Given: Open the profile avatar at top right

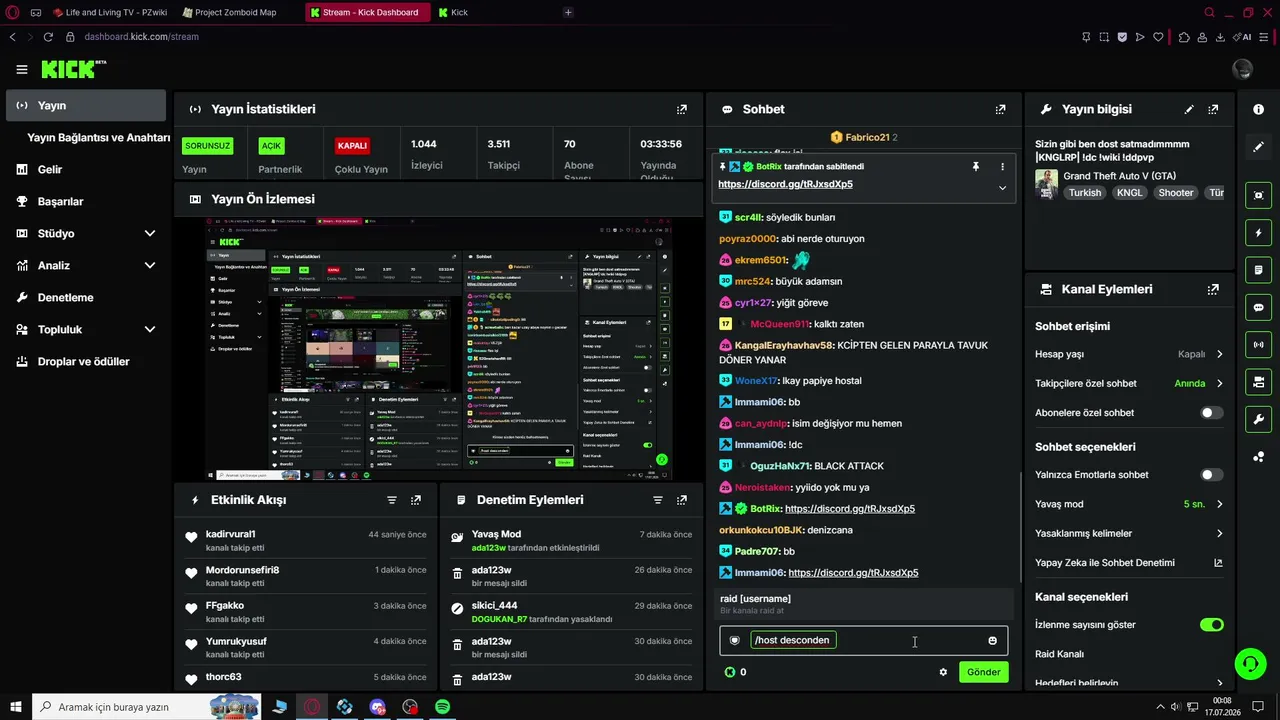Looking at the screenshot, I should click(x=1243, y=69).
